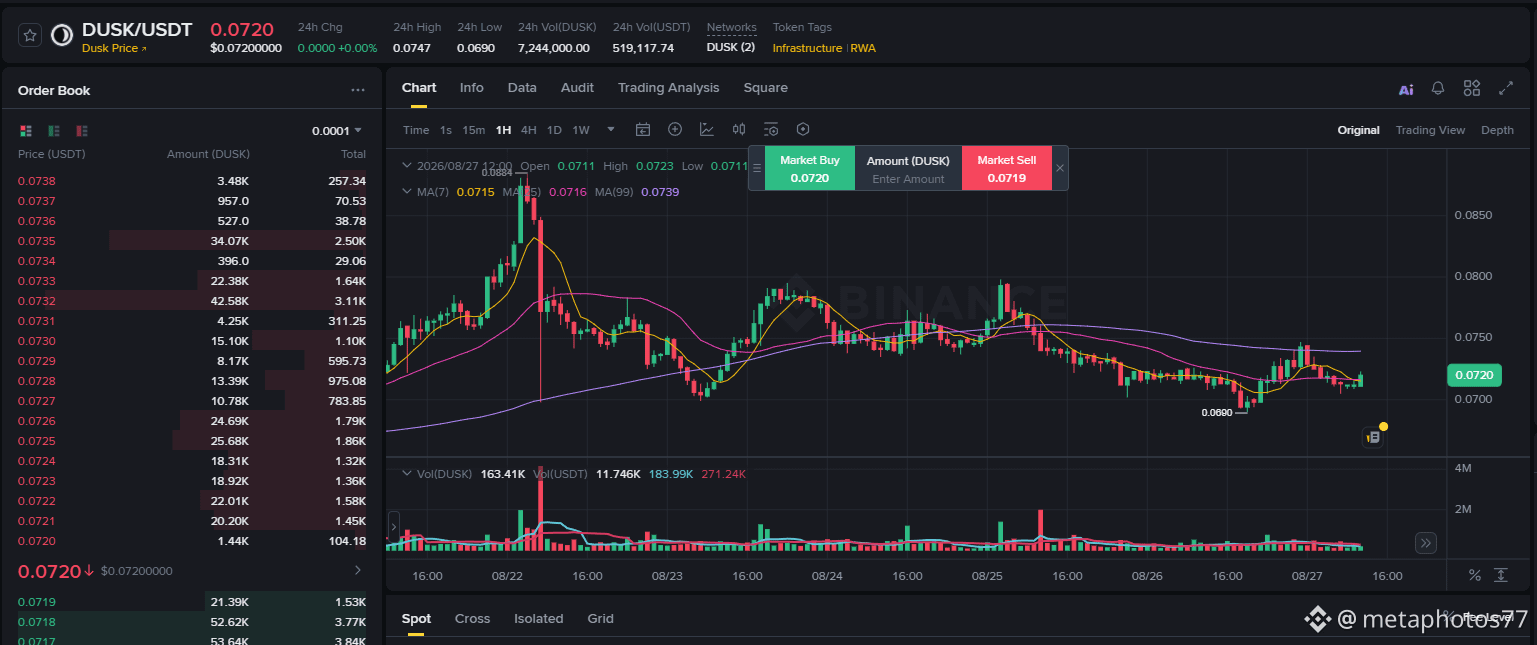Select bid price 0.0718 in order book
Viewport: 1537px width, 645px height.
(36, 621)
